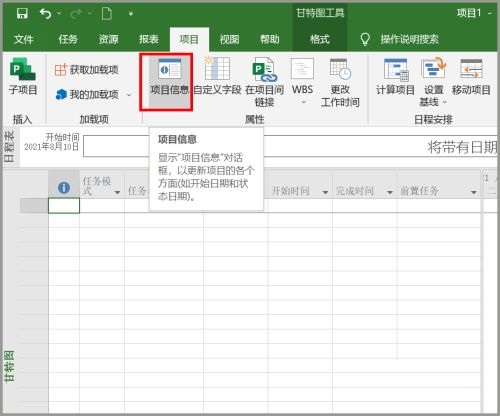Screen dimensions: 500x416
Task: Click the Undo arrow icon
Action: 45,14
